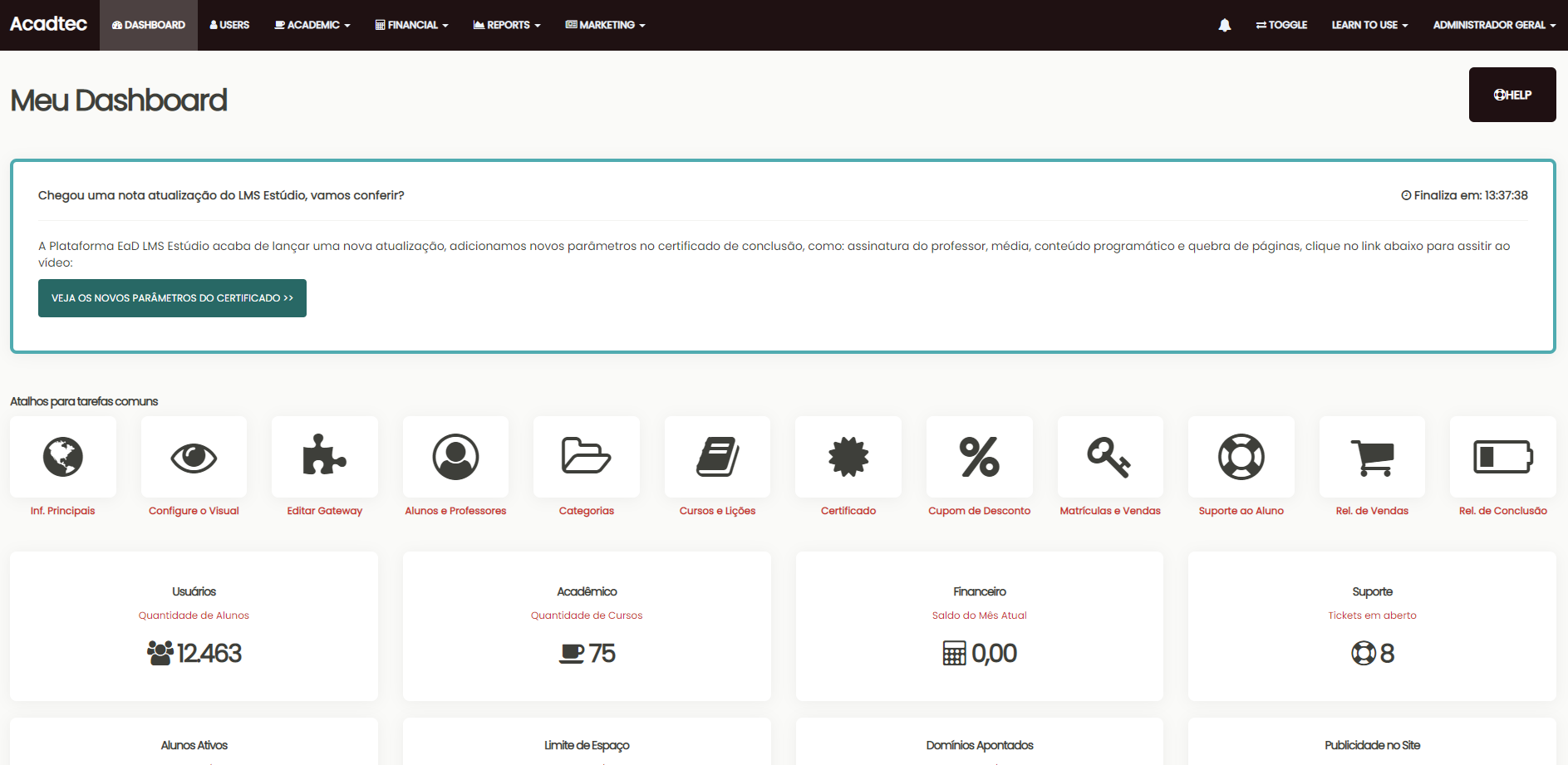The width and height of the screenshot is (1568, 765).
Task: Open Alunos e Professores shortcut
Action: (x=455, y=457)
